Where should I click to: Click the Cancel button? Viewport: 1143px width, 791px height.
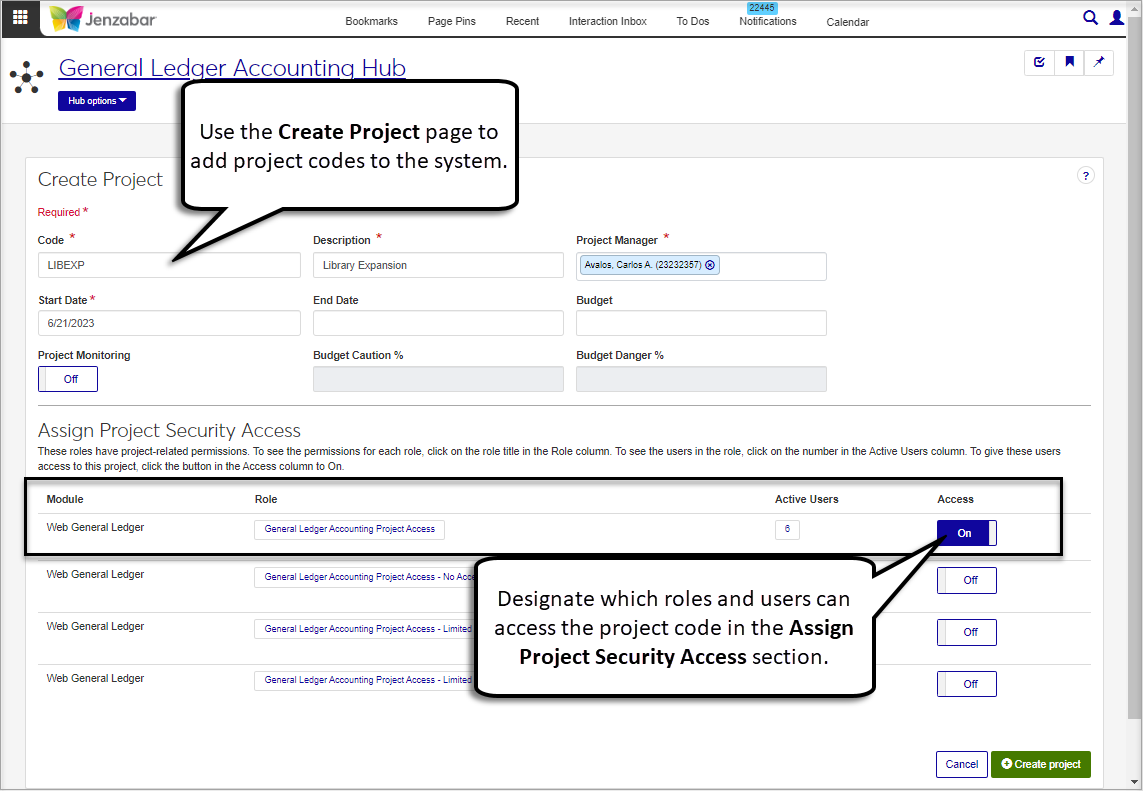[x=961, y=764]
